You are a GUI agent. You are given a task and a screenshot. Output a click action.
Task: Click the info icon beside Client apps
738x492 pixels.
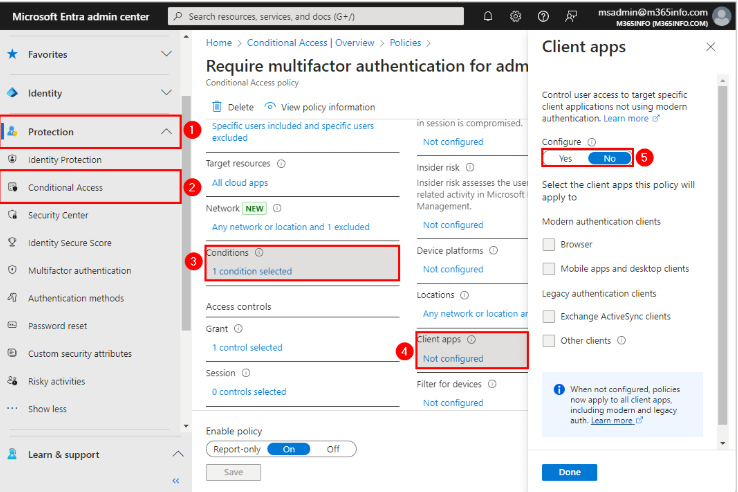click(x=472, y=339)
